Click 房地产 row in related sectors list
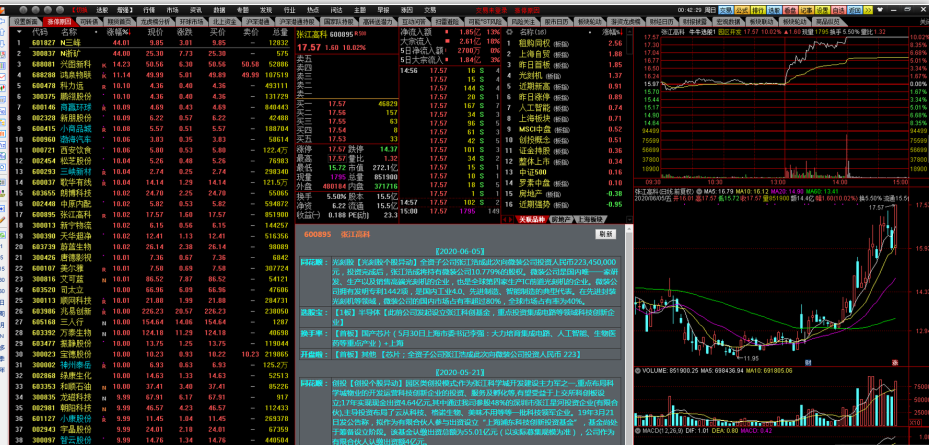The height and width of the screenshot is (445, 929). (x=564, y=193)
